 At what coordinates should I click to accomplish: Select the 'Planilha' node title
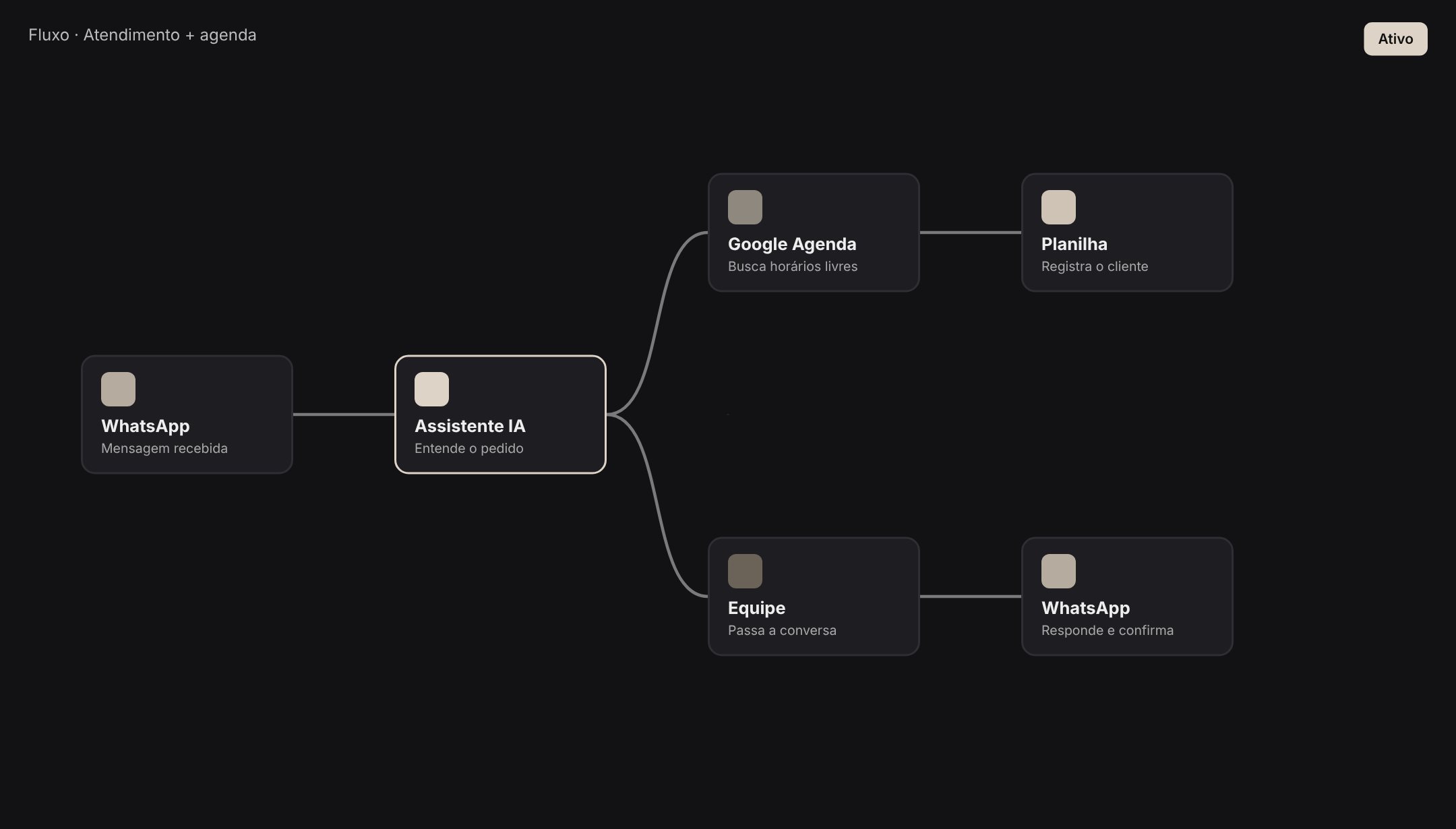click(x=1074, y=244)
